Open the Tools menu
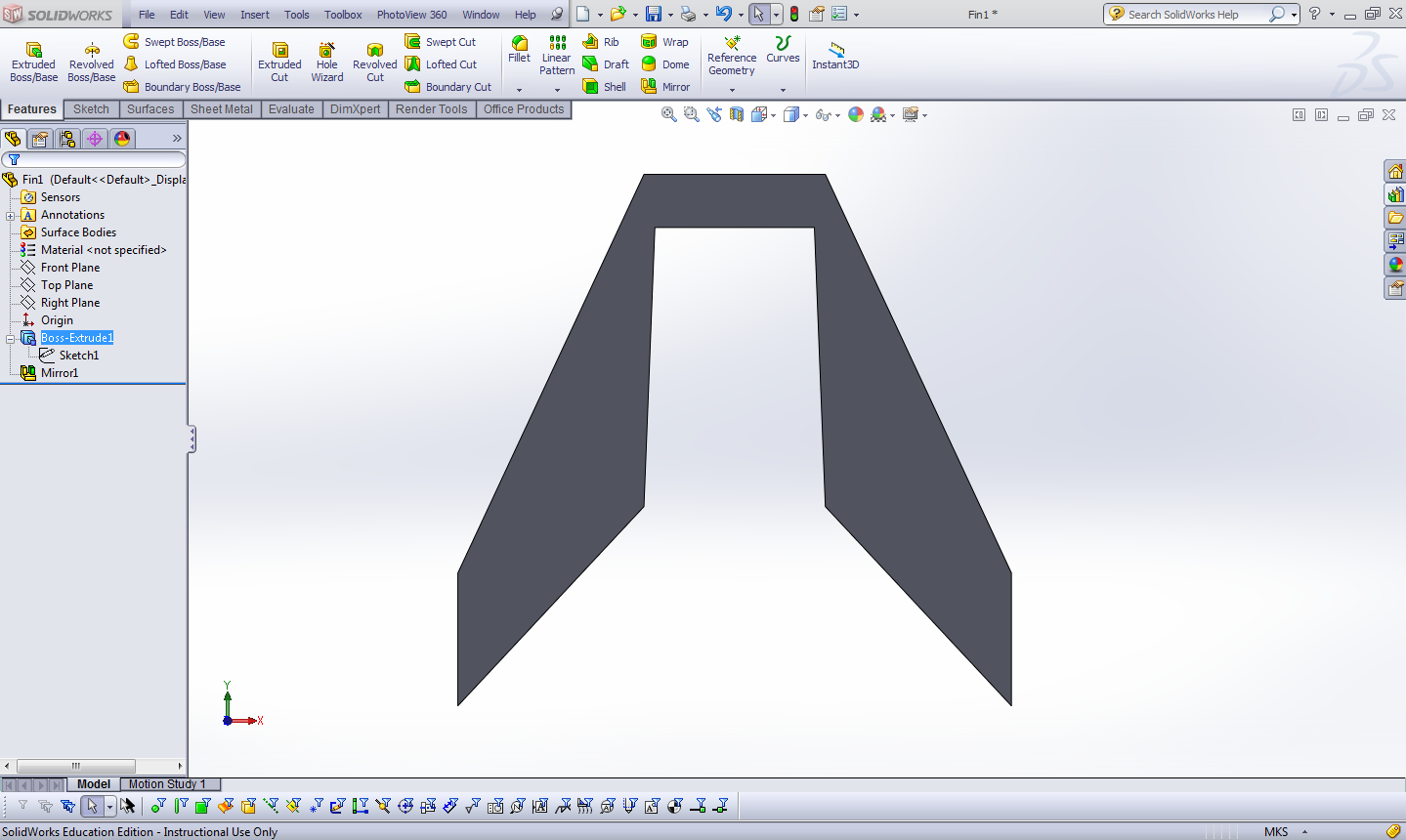 tap(297, 15)
